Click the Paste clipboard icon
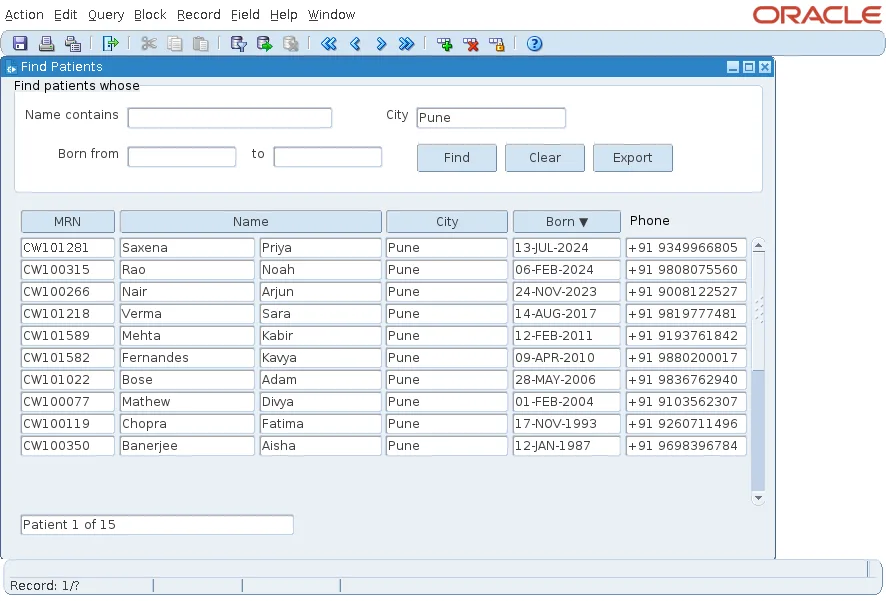Viewport: 886px width, 601px height. pyautogui.click(x=201, y=43)
